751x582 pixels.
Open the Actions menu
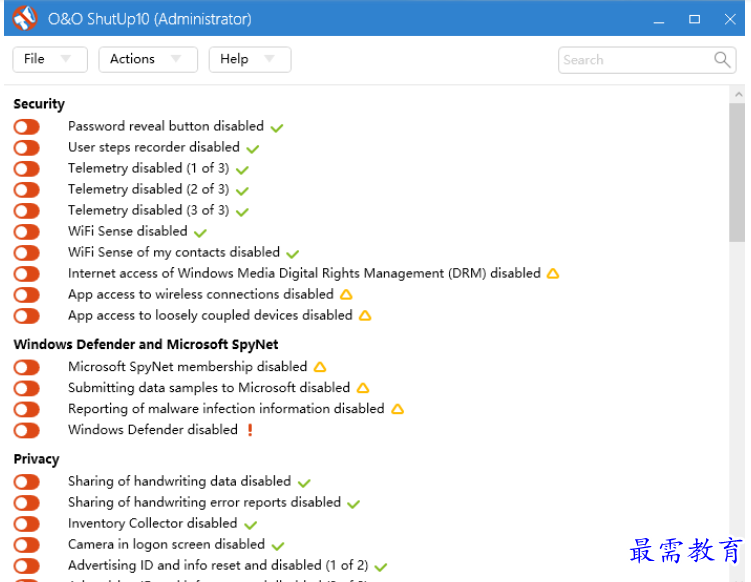click(148, 59)
